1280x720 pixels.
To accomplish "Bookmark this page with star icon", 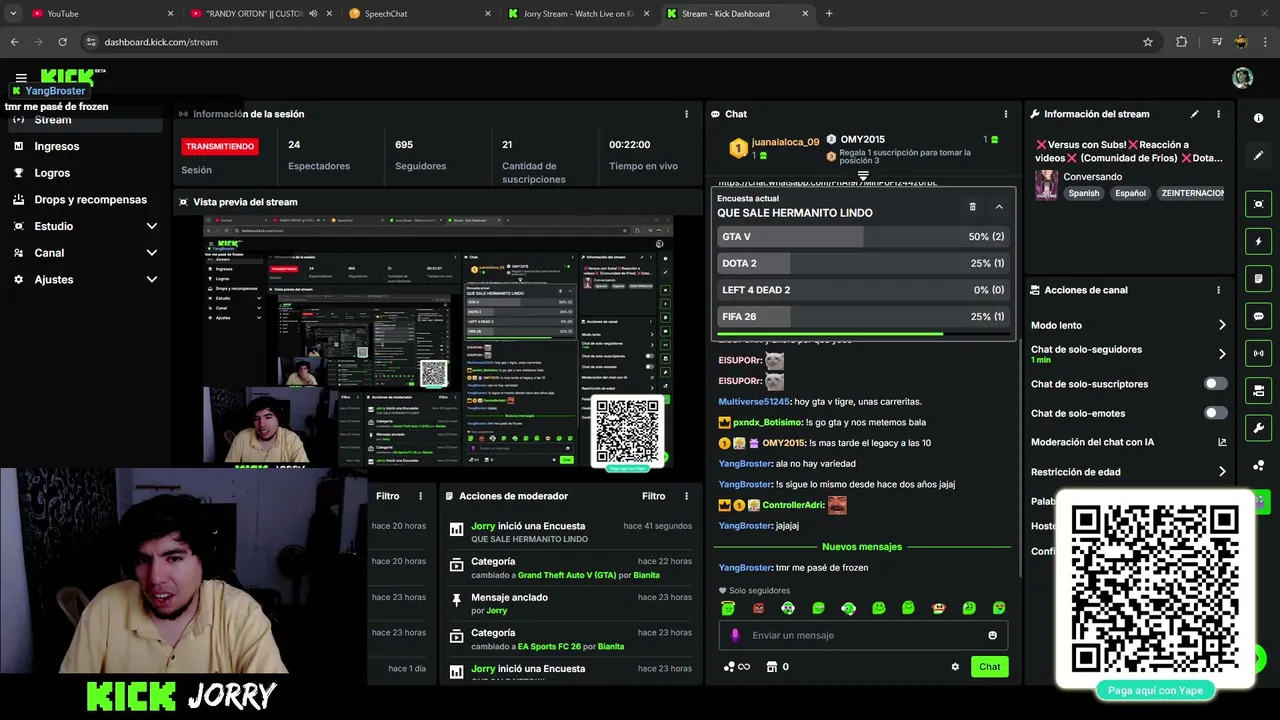I will (x=1148, y=42).
